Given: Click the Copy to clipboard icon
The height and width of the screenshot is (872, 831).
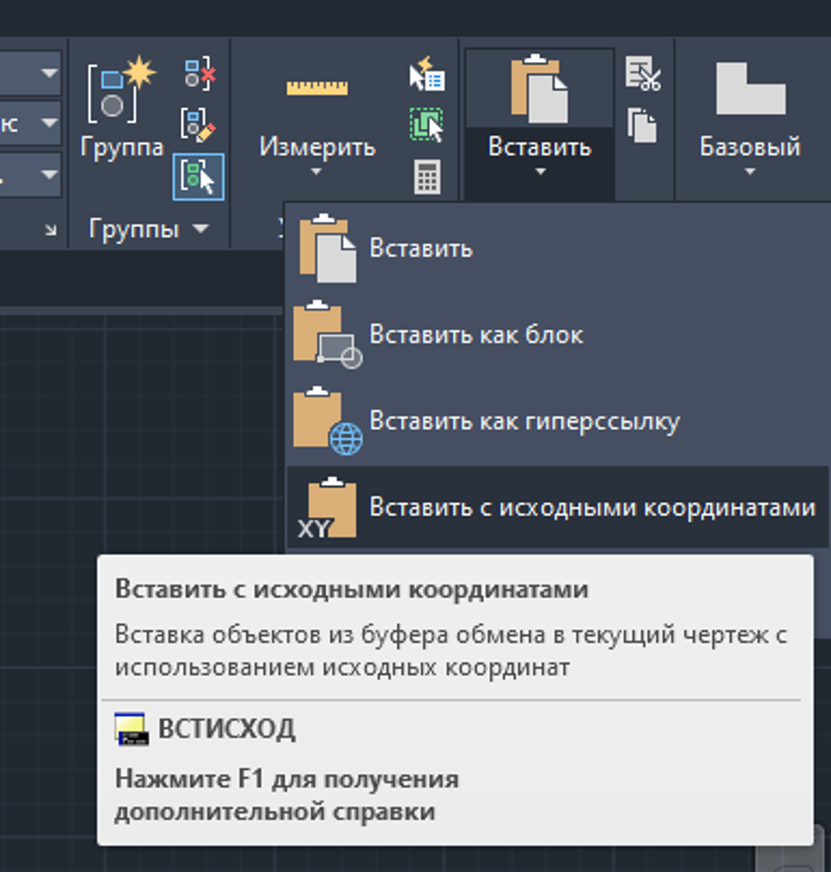Looking at the screenshot, I should click(642, 125).
